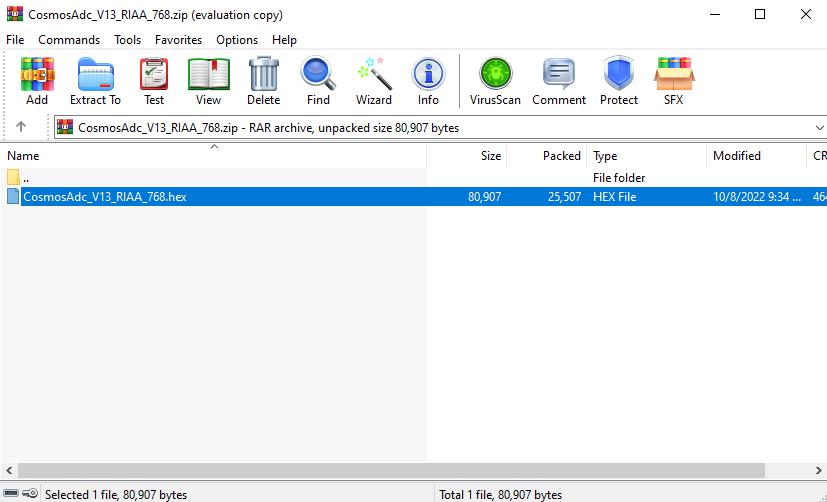Click the horizontal scrollbar left arrow
Screen dimensions: 827x502
click(8, 470)
